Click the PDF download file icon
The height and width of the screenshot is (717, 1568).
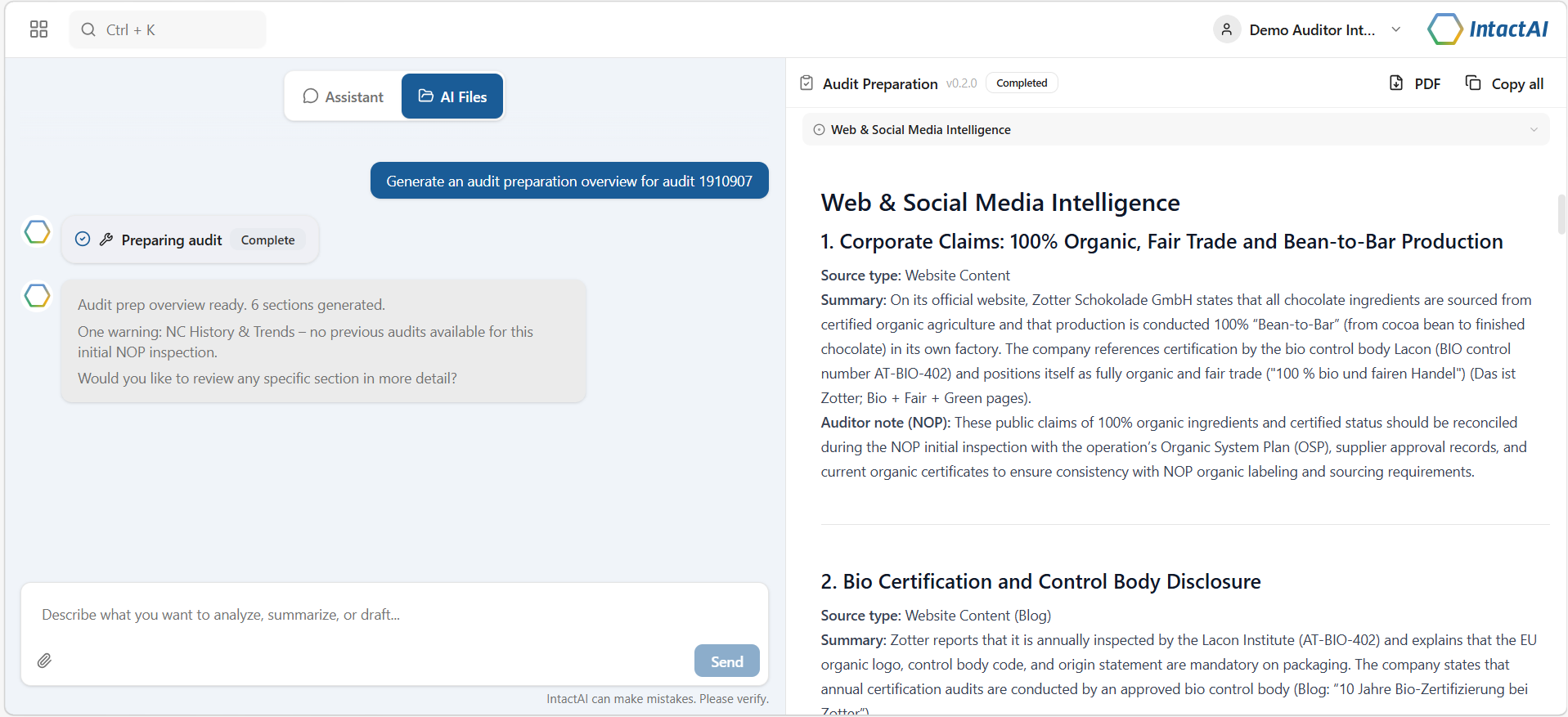click(x=1396, y=83)
